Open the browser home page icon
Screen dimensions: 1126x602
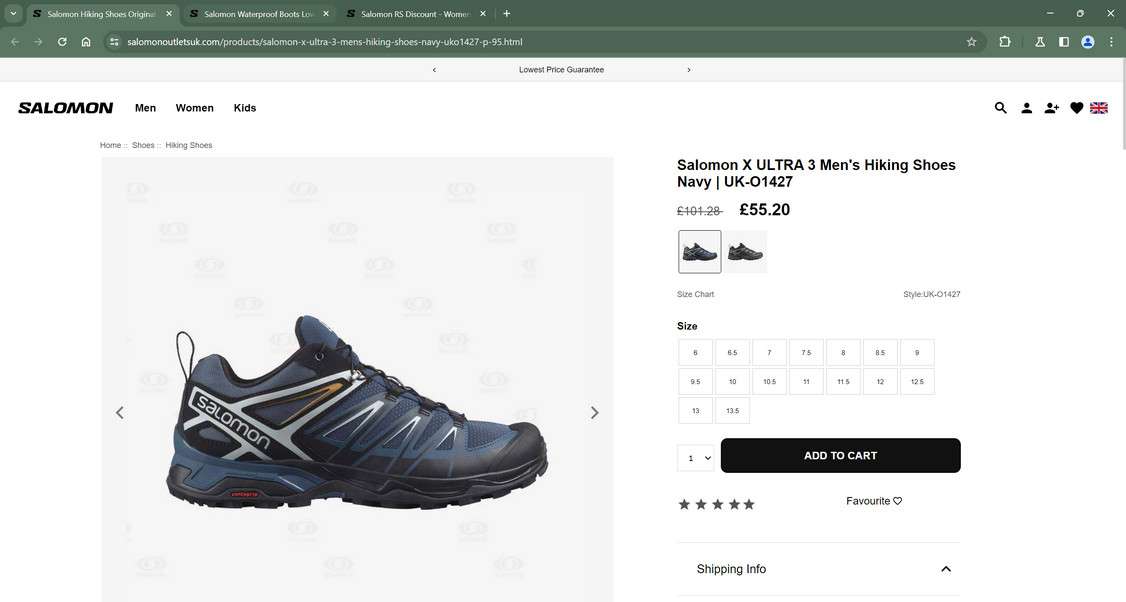click(x=86, y=42)
